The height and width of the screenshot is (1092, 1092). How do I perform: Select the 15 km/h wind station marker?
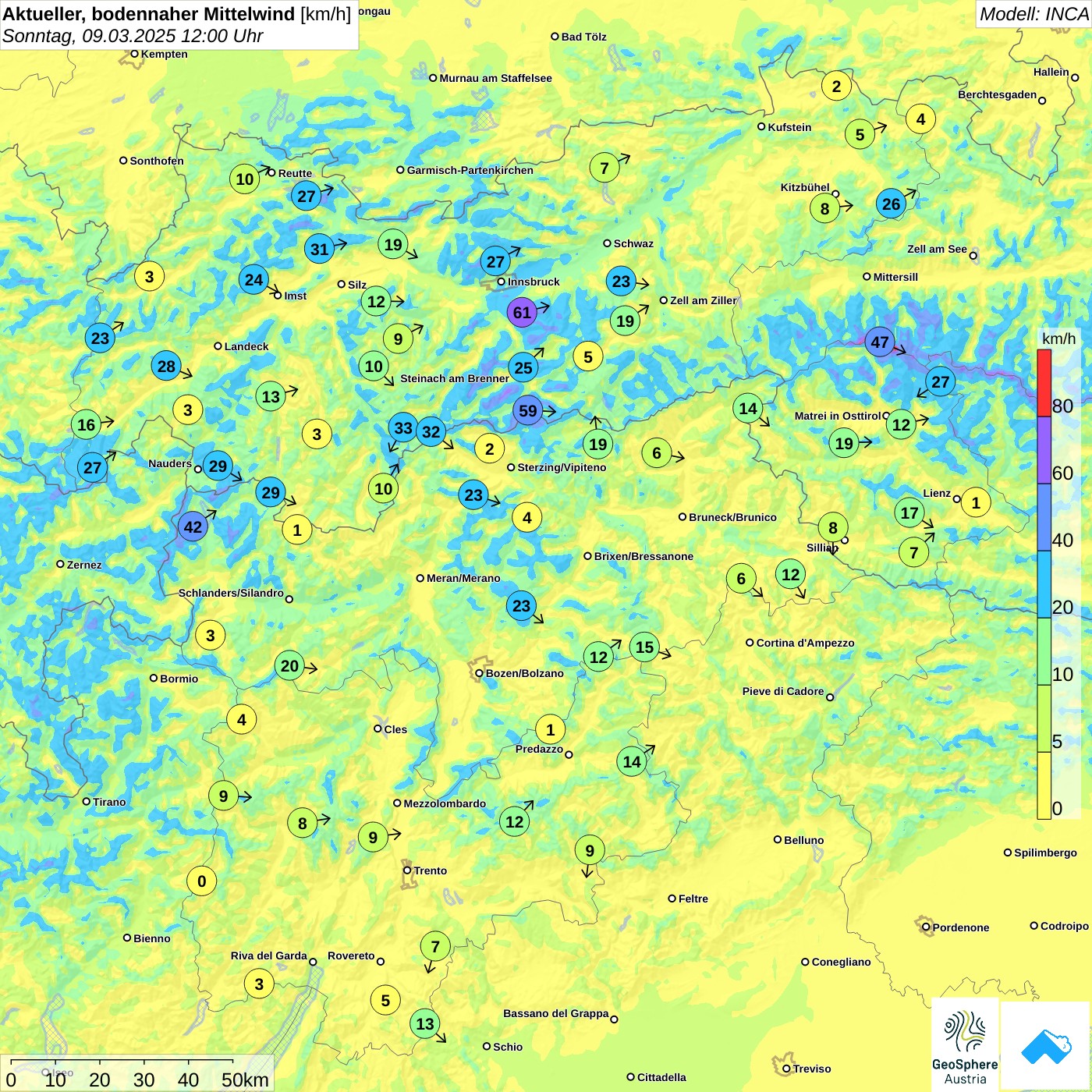tap(644, 647)
